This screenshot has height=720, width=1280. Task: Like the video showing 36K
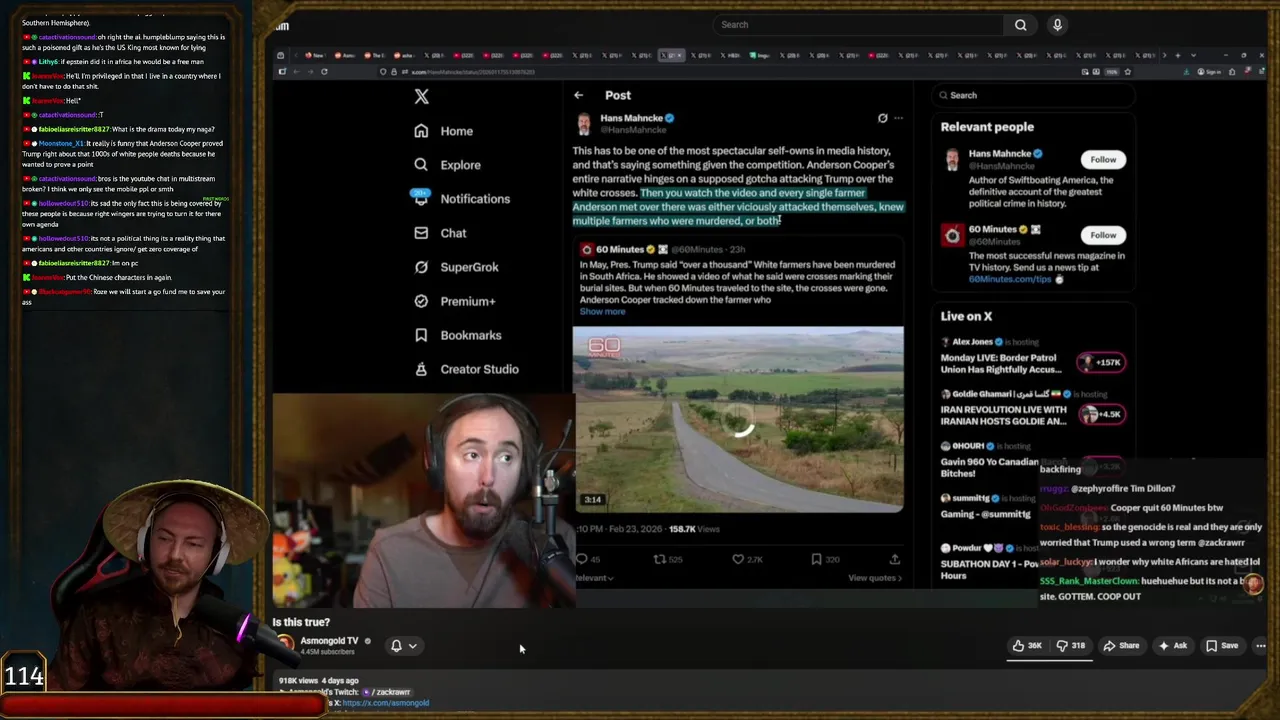1027,646
